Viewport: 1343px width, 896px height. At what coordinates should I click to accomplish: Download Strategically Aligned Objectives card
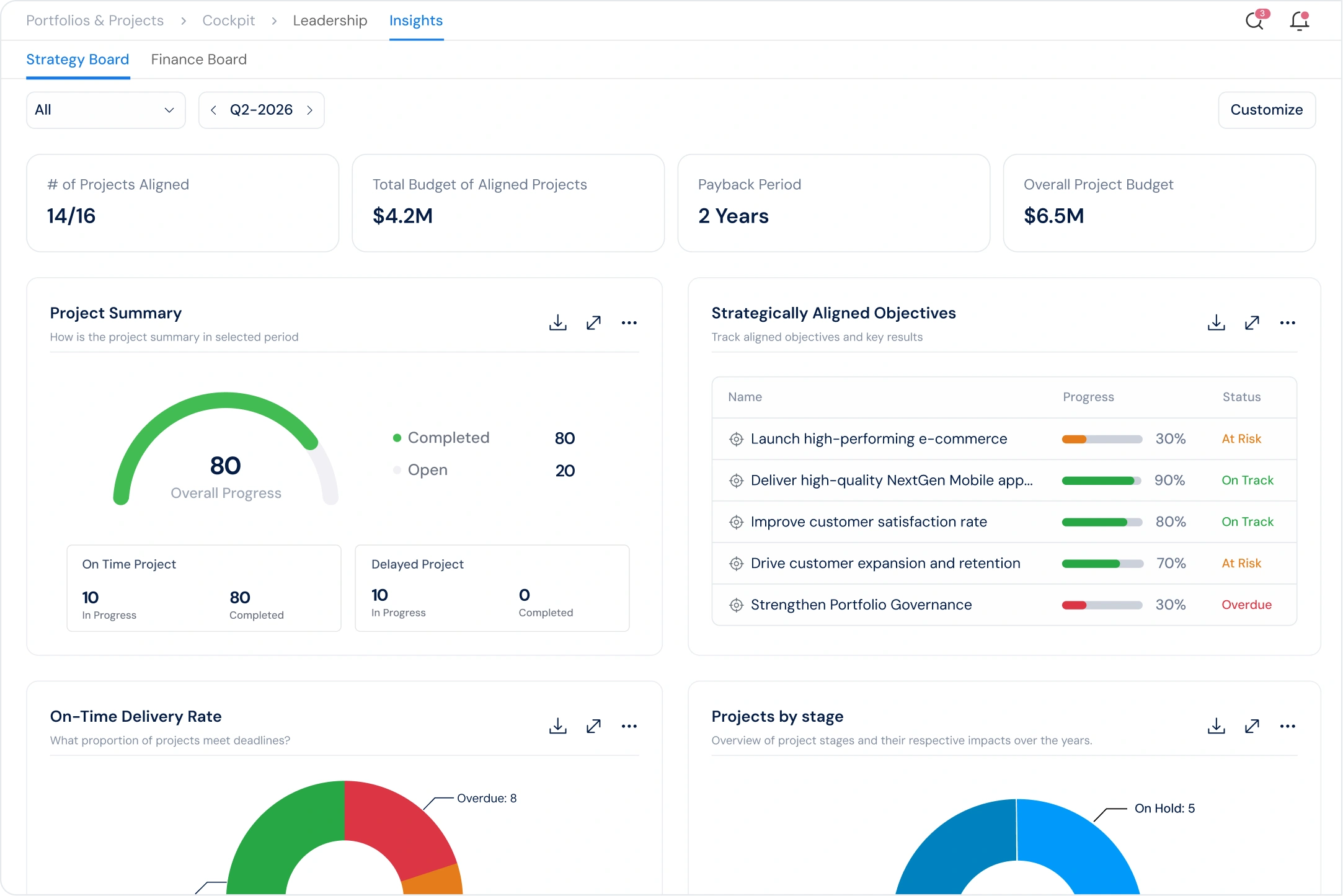[1217, 322]
